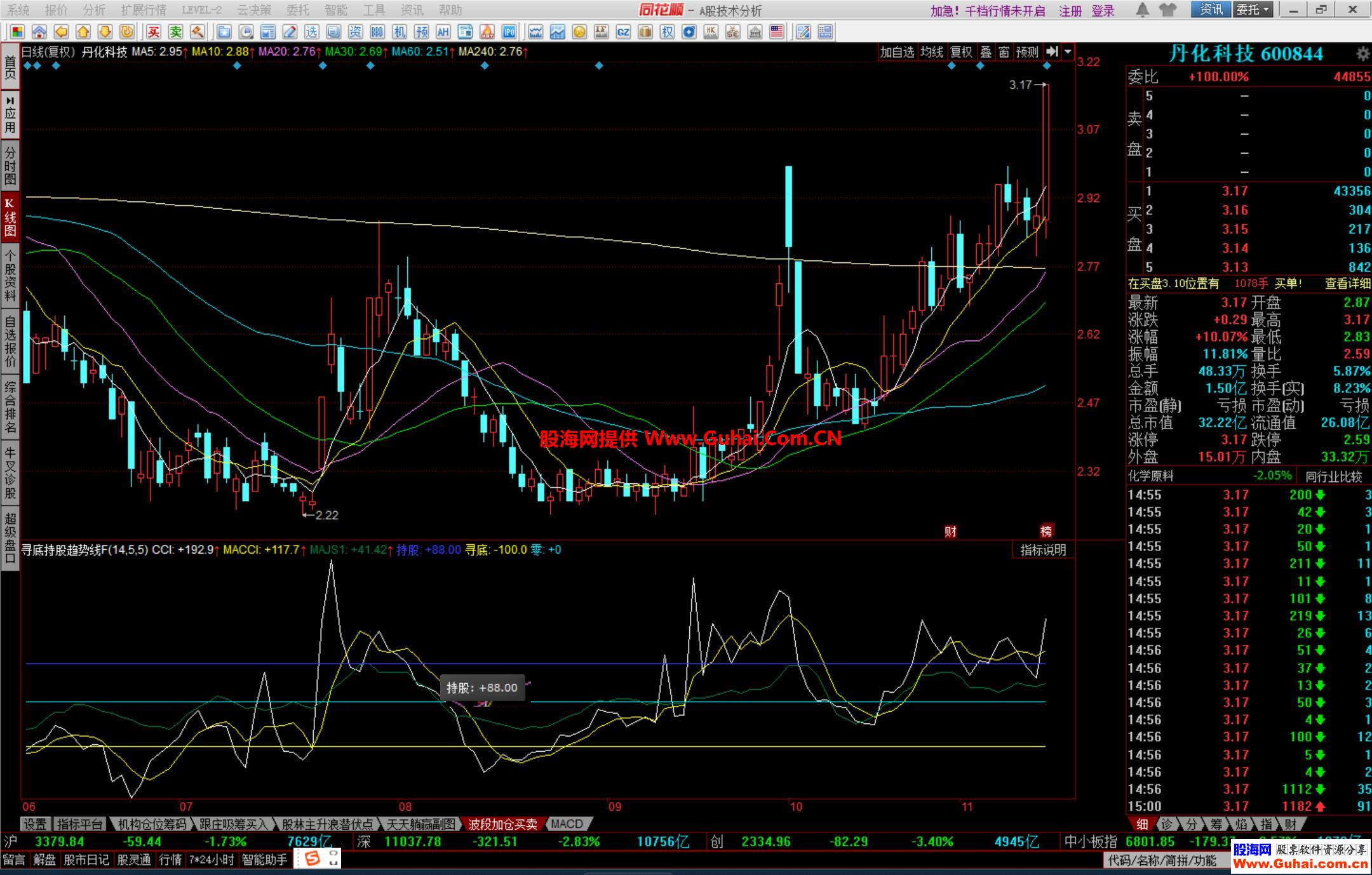Click the red 财 marker on the chart
This screenshot has height=875, width=1372.
click(950, 531)
